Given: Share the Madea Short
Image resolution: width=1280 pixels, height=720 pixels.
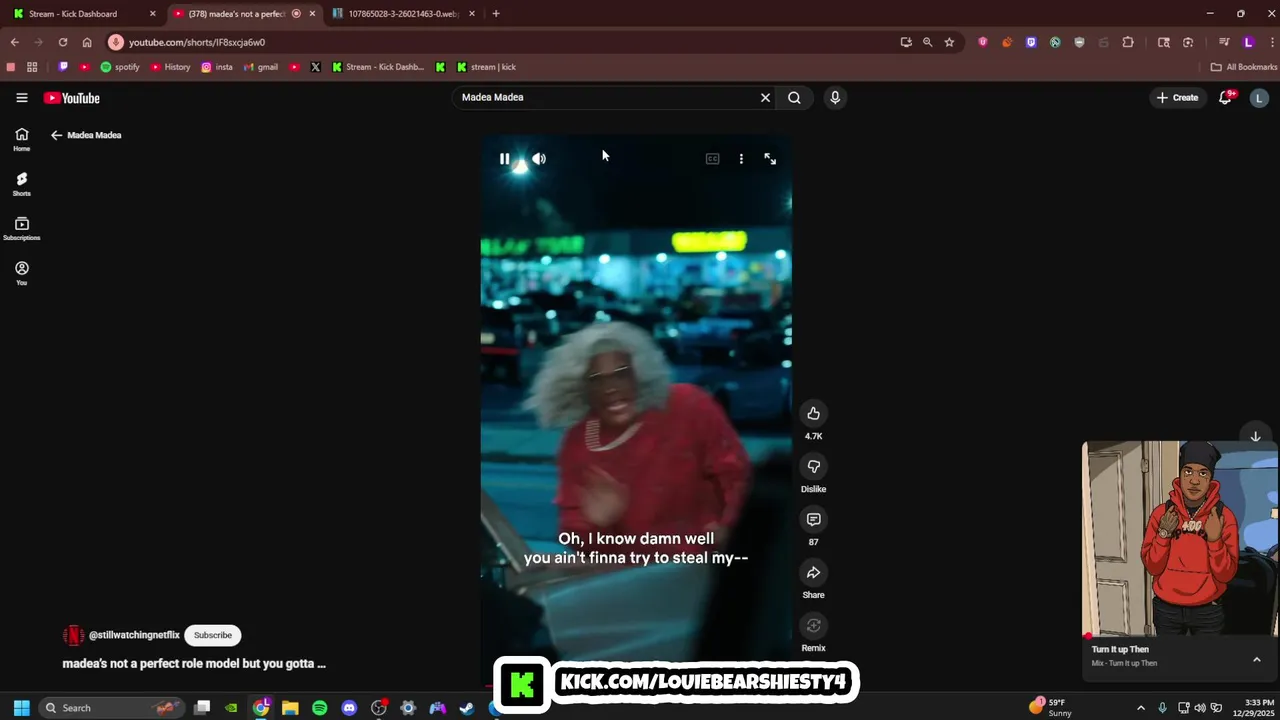Looking at the screenshot, I should coord(813,572).
